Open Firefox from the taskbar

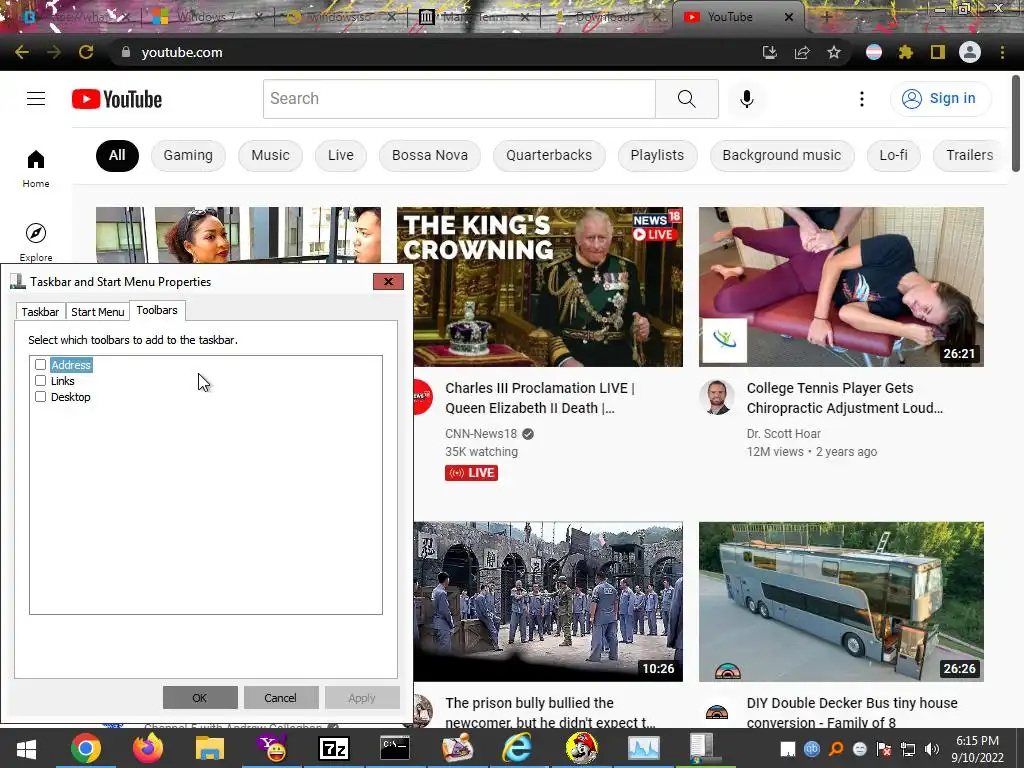tap(148, 748)
